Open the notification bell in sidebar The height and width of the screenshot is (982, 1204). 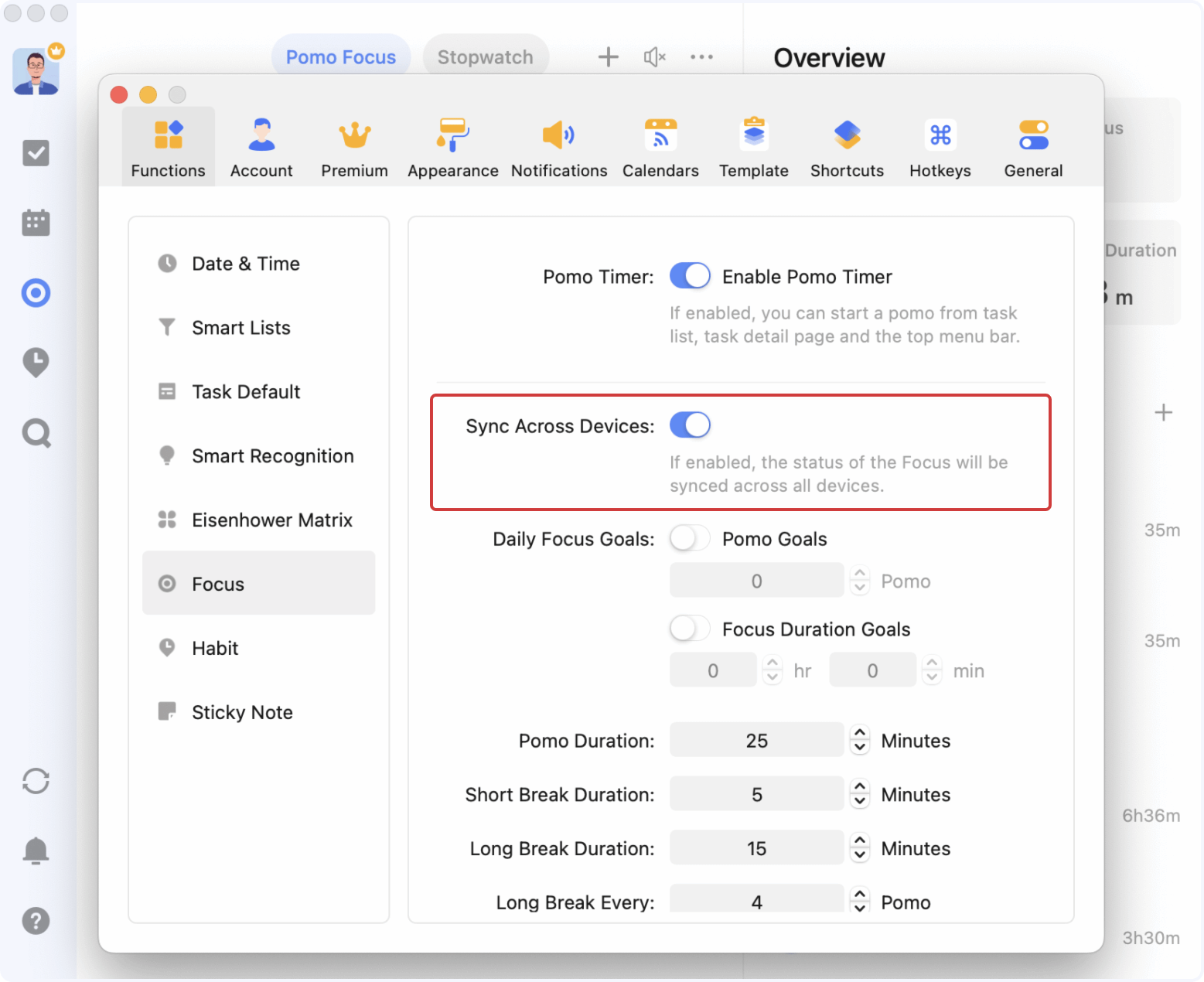[36, 851]
